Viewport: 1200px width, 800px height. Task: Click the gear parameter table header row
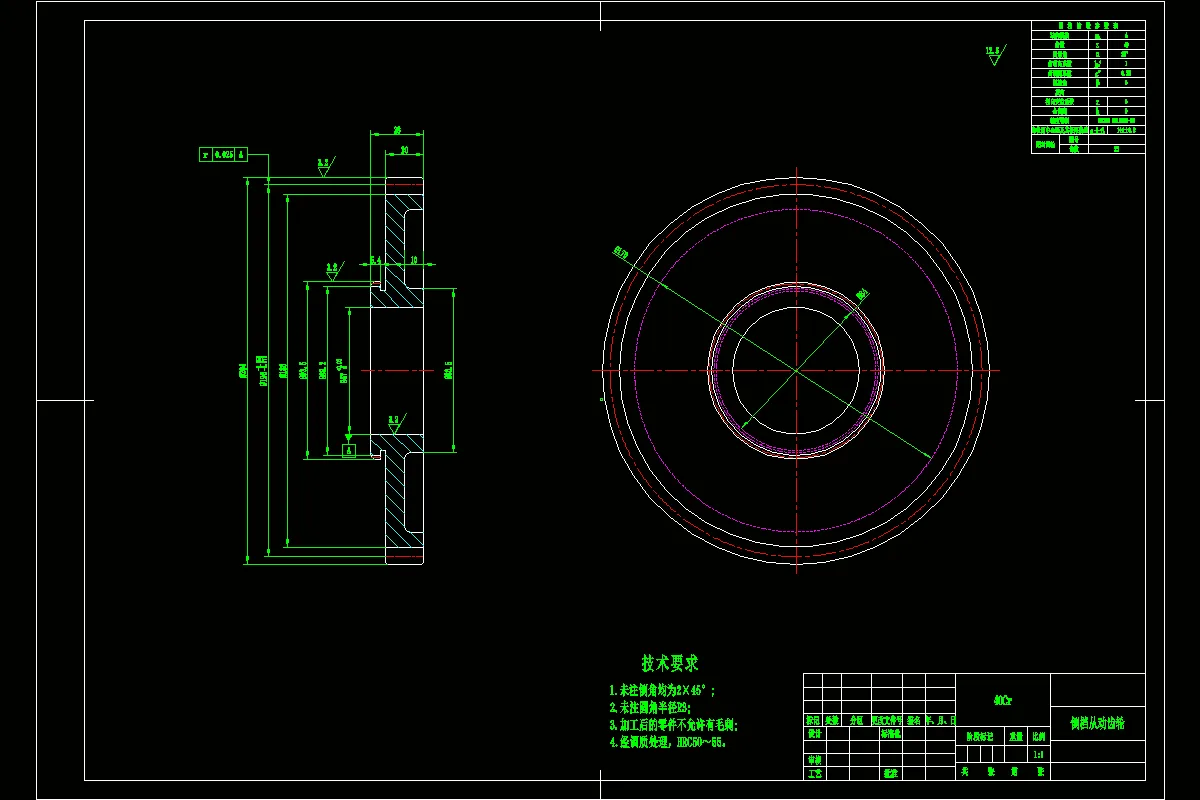(1088, 26)
